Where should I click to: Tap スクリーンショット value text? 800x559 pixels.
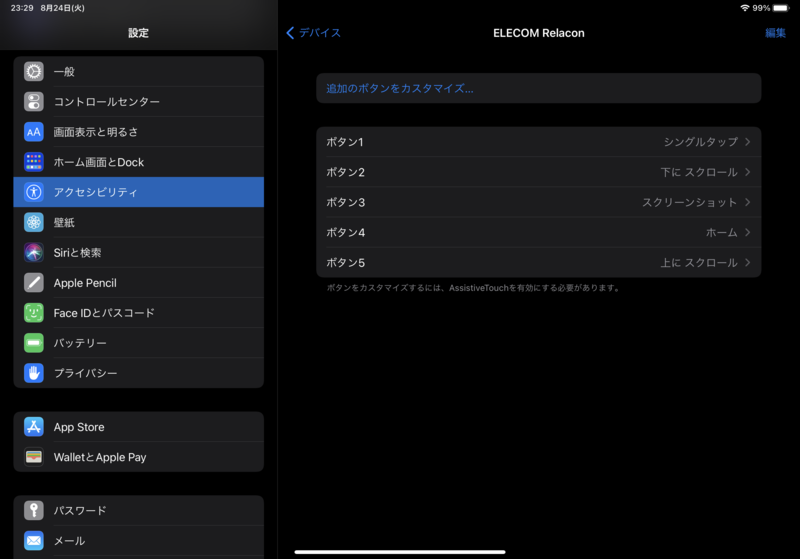(x=690, y=202)
